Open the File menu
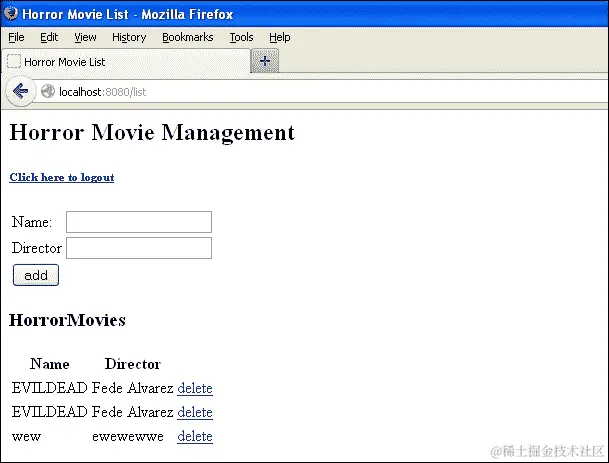This screenshot has width=609, height=463. pos(16,37)
